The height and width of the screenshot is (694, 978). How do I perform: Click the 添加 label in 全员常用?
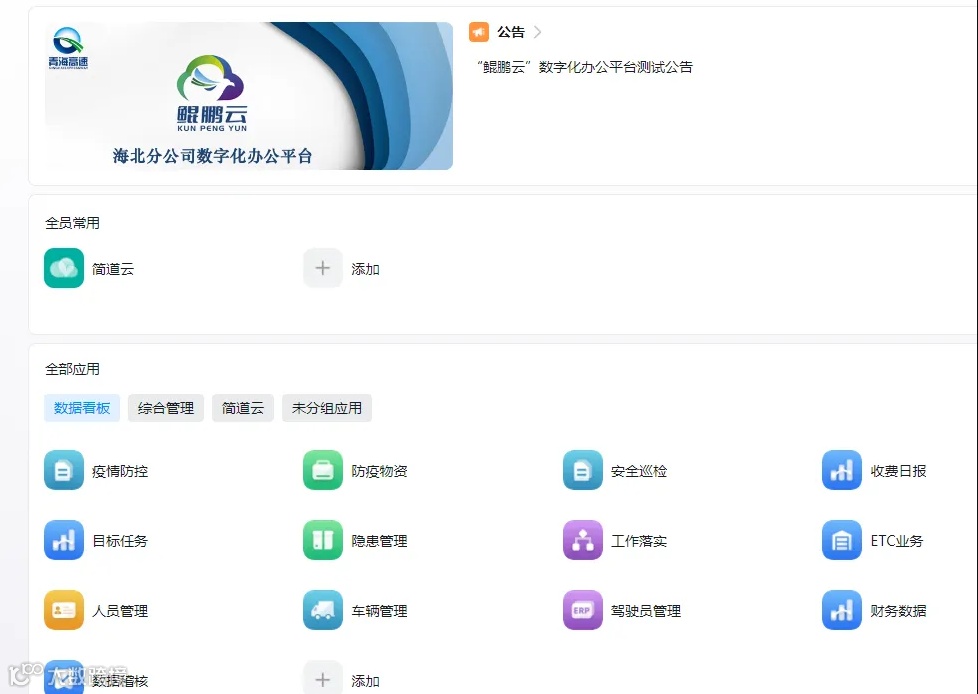tap(366, 269)
